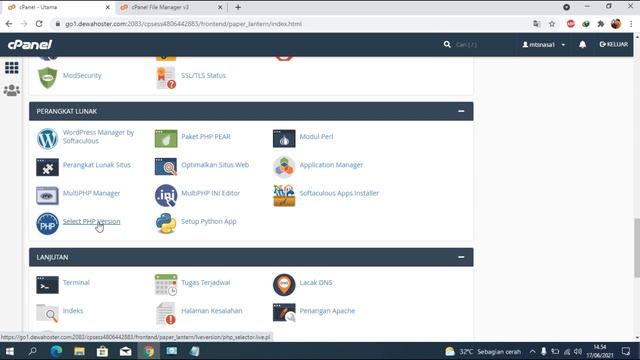The image size is (640, 360).
Task: Open the notifications bell icon
Action: 582,44
